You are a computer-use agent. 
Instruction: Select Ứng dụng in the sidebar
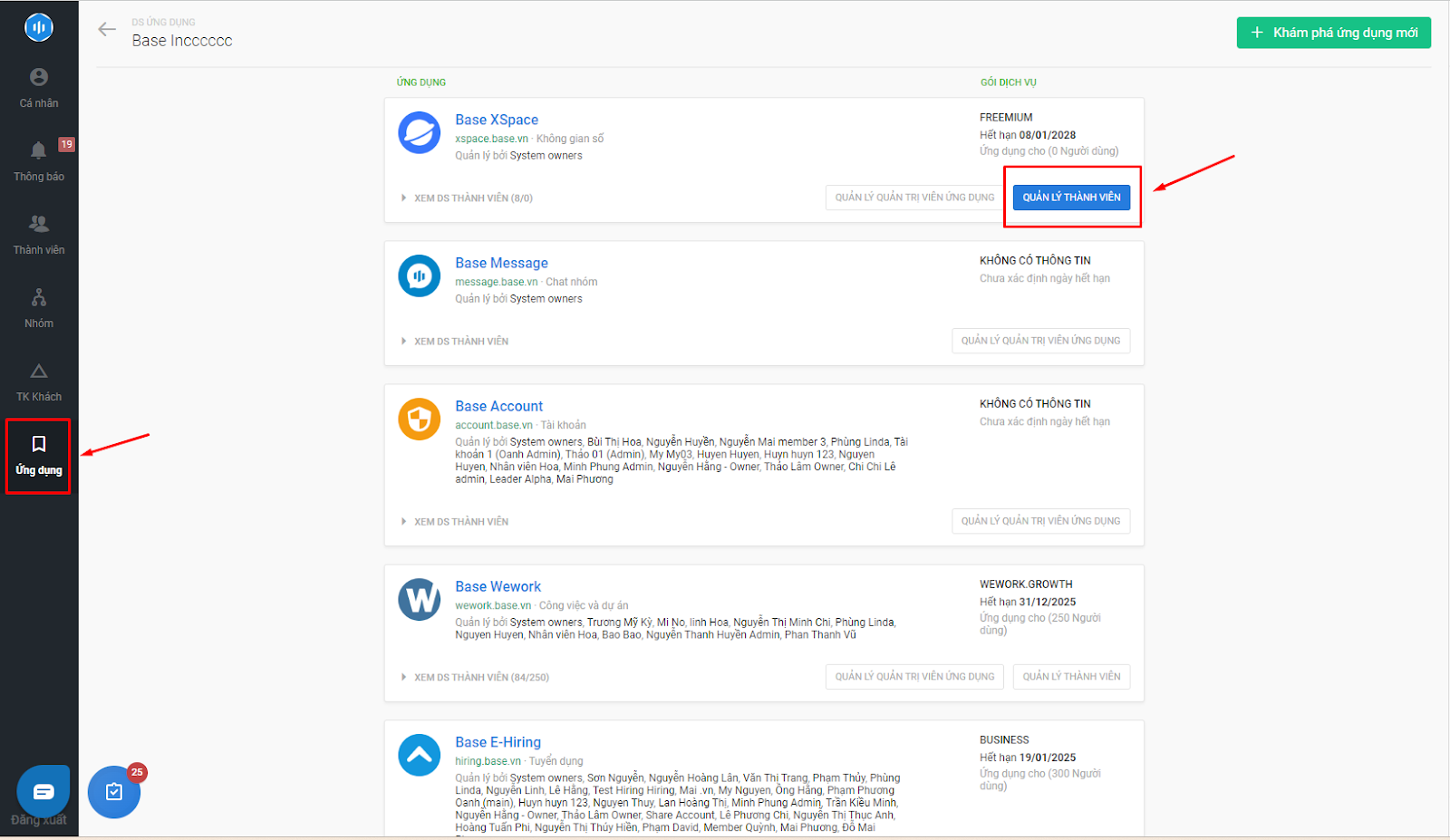point(39,456)
